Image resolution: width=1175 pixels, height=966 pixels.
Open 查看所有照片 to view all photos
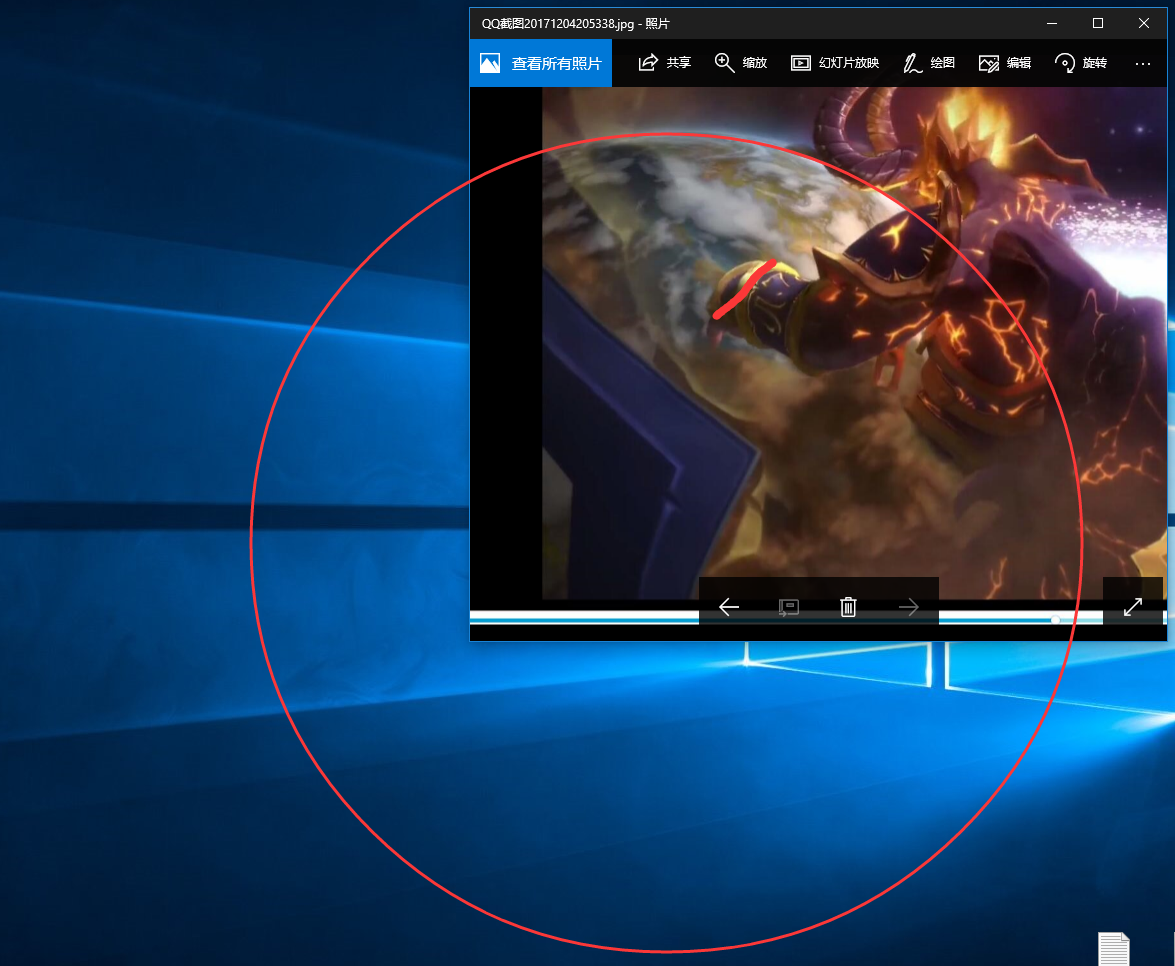click(540, 63)
